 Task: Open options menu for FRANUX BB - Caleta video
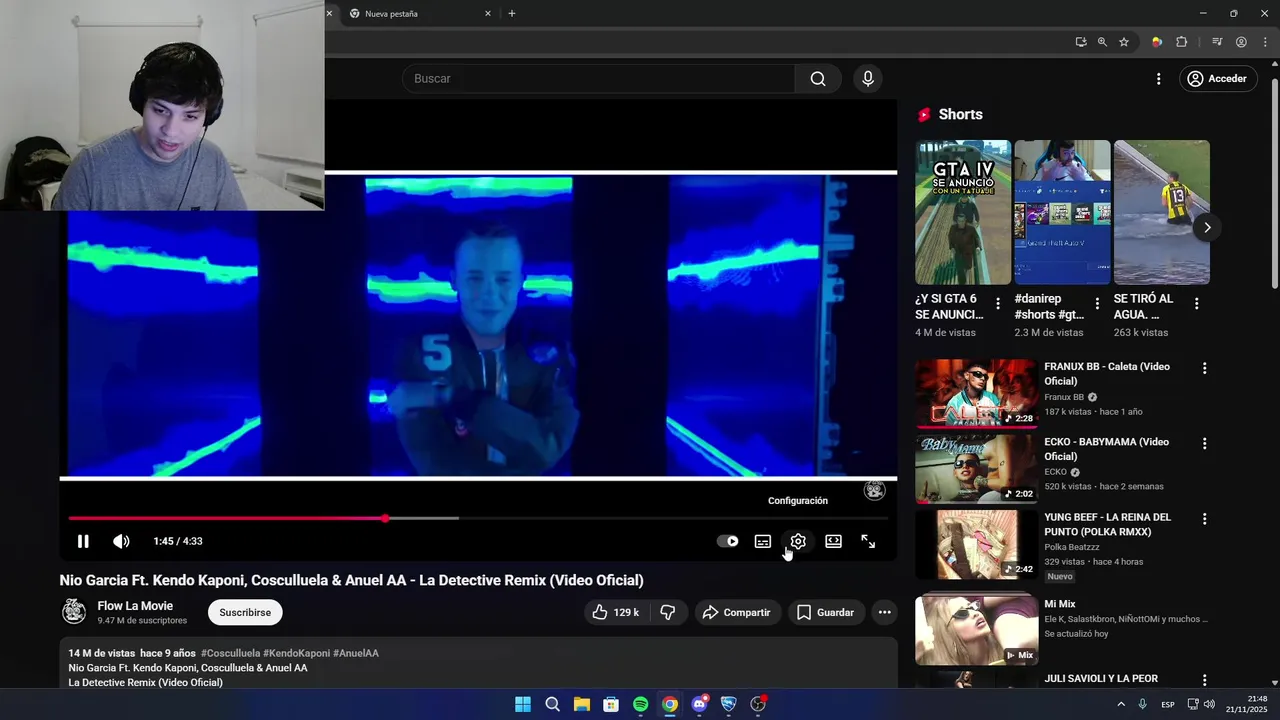click(1204, 368)
